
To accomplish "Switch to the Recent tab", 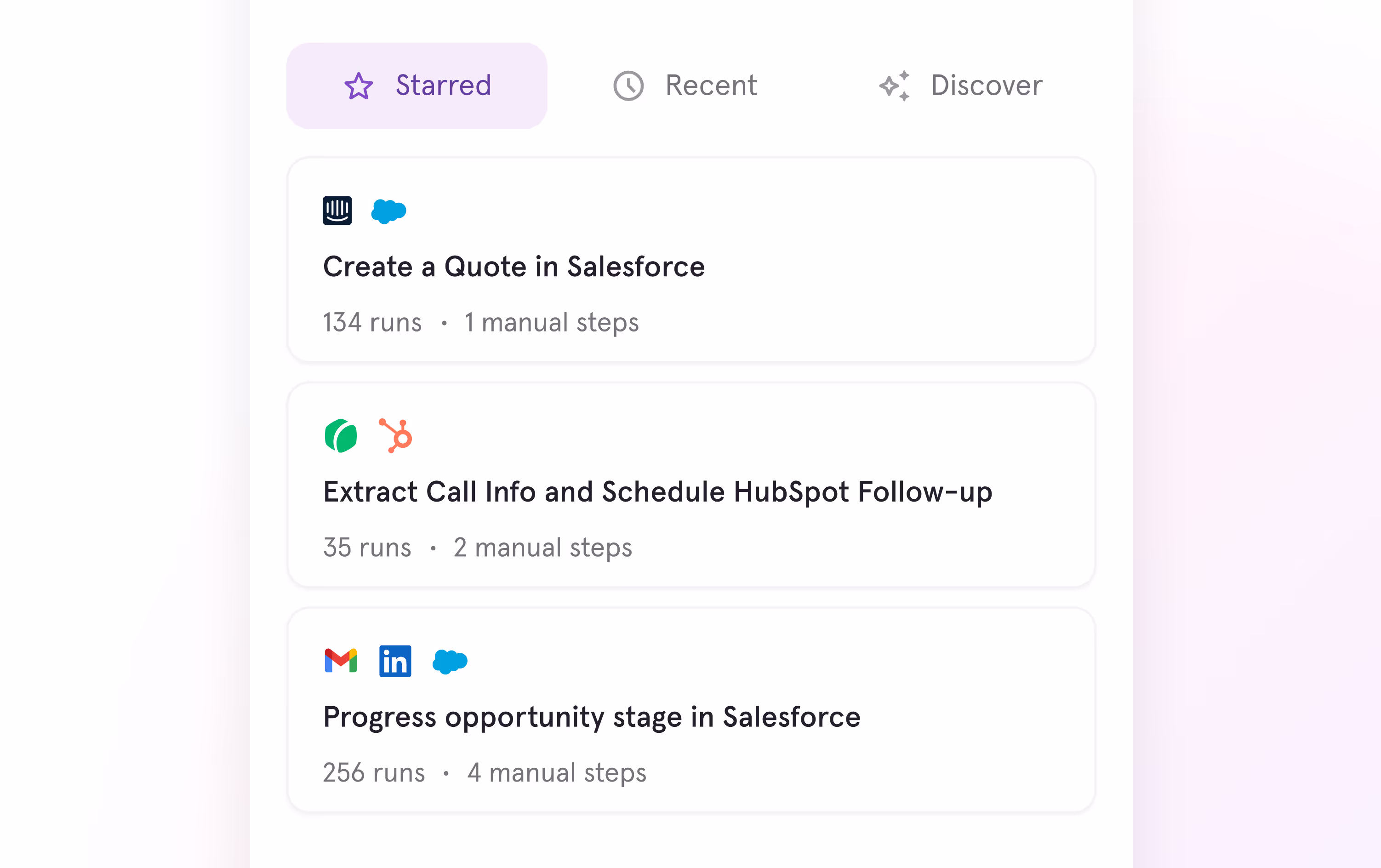I will coord(685,86).
